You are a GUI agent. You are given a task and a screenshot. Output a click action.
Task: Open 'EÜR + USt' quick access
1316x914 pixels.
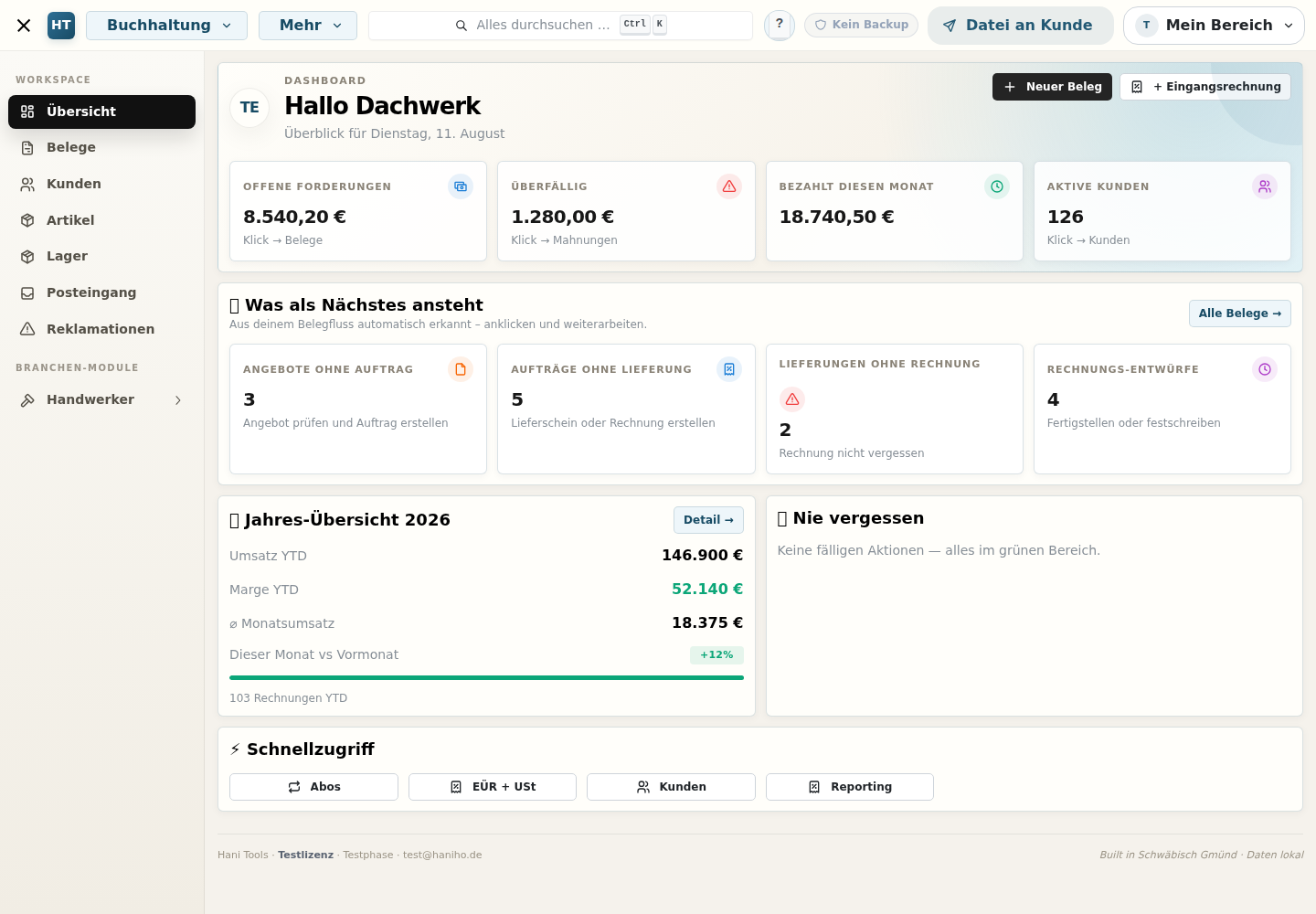493,787
